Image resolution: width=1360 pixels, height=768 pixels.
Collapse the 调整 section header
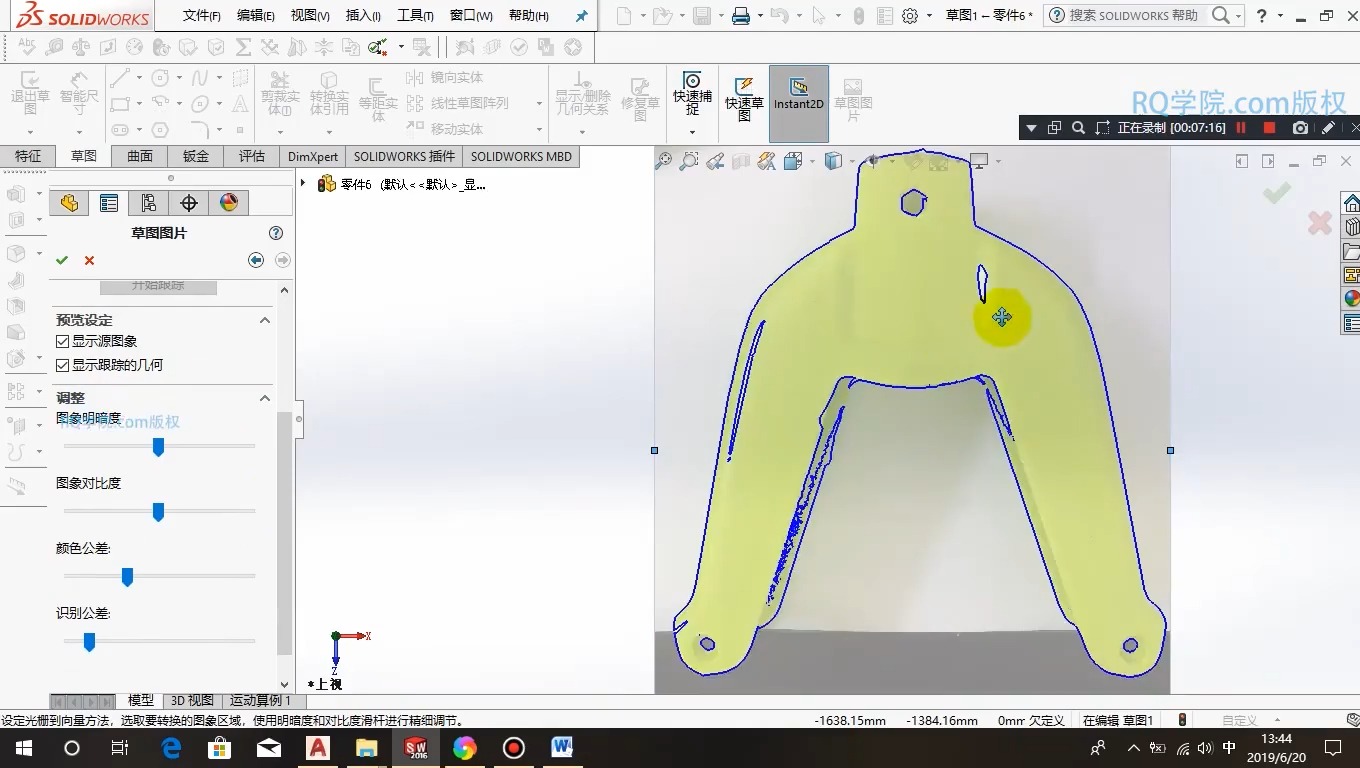(x=264, y=397)
